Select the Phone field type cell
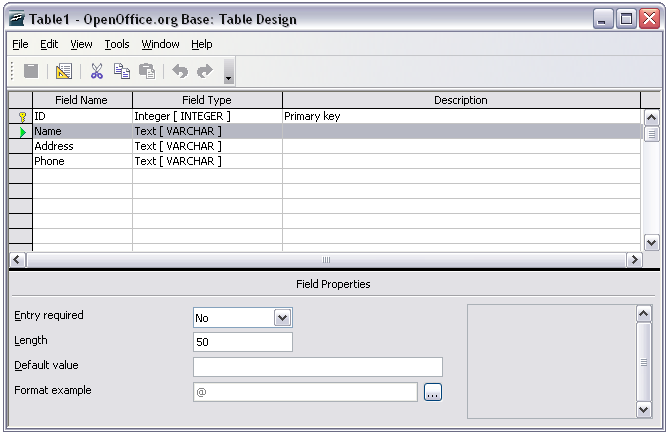 tap(207, 161)
